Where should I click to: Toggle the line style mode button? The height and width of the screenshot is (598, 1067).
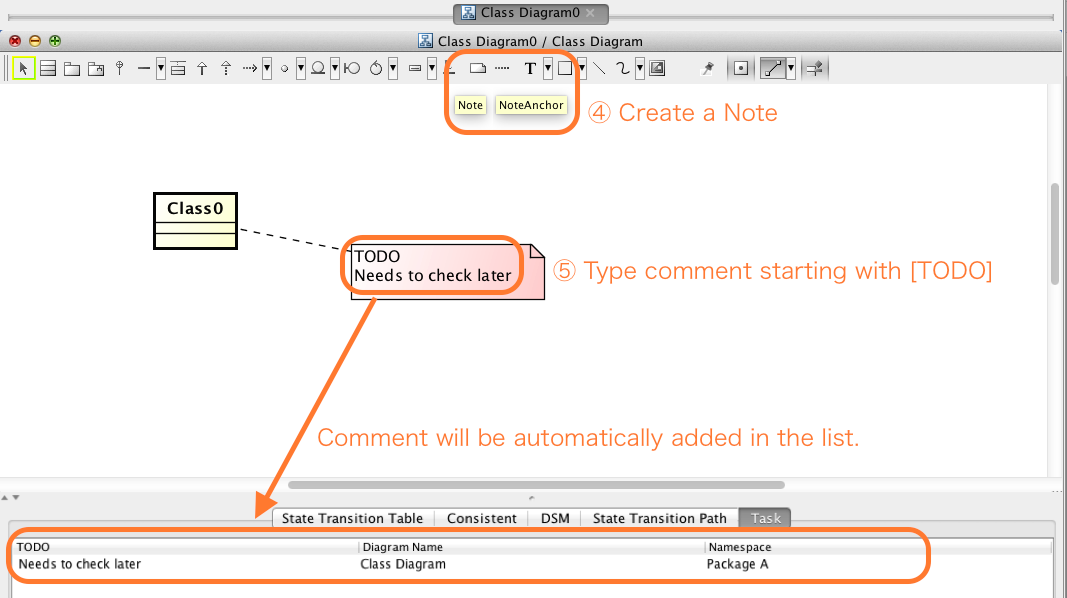[772, 68]
